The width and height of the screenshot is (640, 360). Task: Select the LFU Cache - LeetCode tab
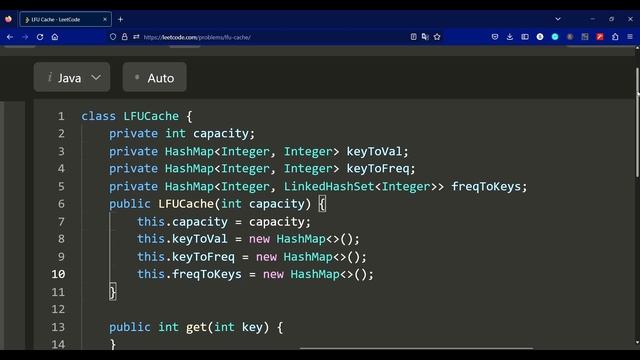click(x=65, y=19)
